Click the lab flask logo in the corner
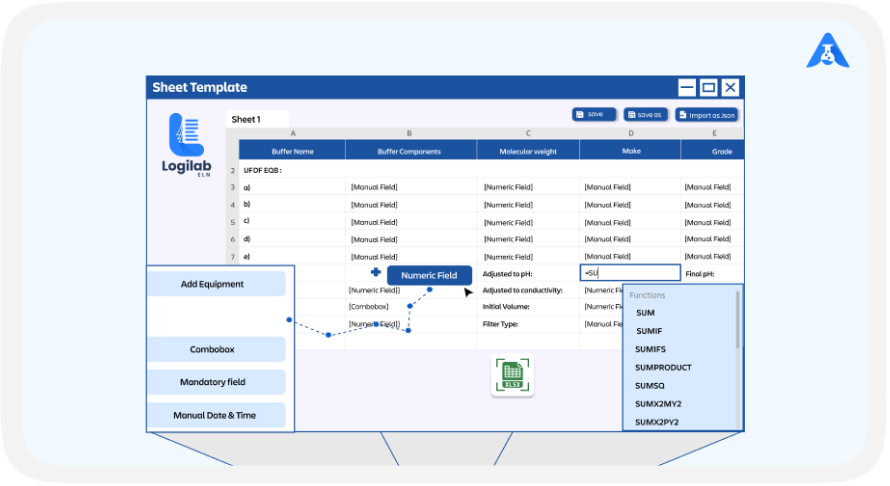 pyautogui.click(x=828, y=51)
